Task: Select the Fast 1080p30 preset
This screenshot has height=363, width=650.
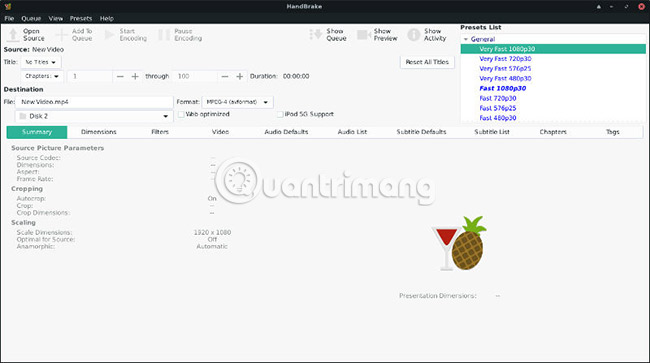Action: 502,88
